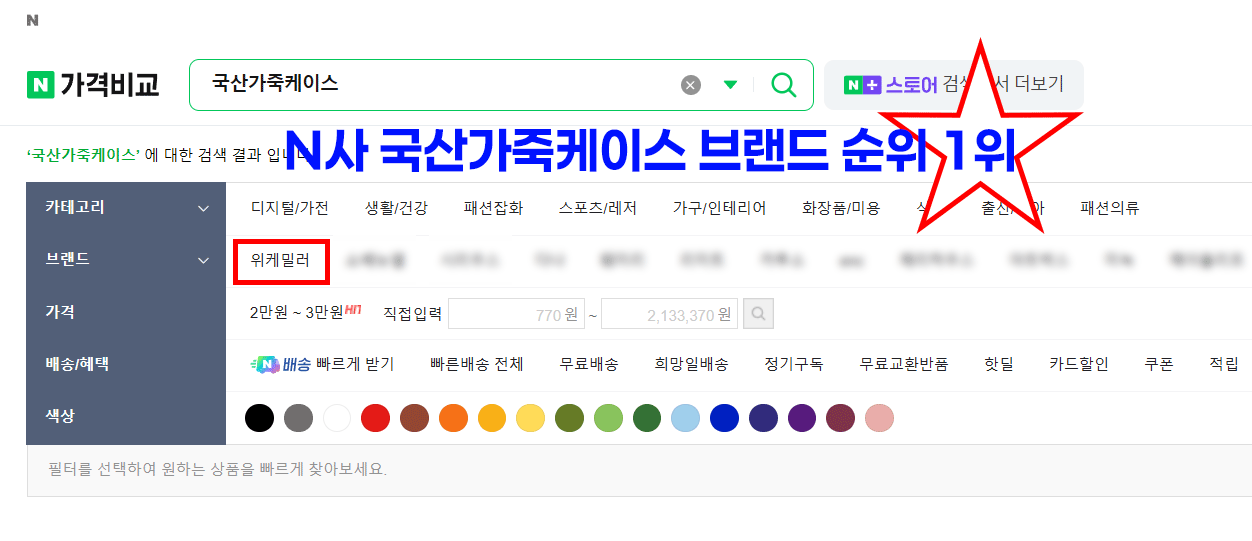This screenshot has height=541, width=1252.
Task: Choose the 패션잡화 category
Action: 493,209
